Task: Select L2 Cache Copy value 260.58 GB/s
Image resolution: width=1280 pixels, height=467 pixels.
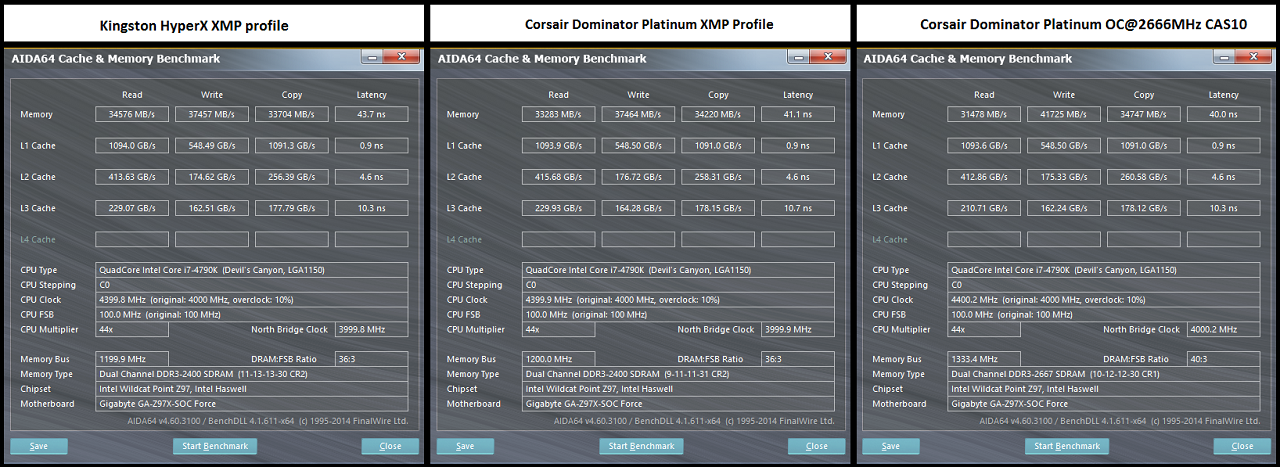Action: pos(1144,177)
